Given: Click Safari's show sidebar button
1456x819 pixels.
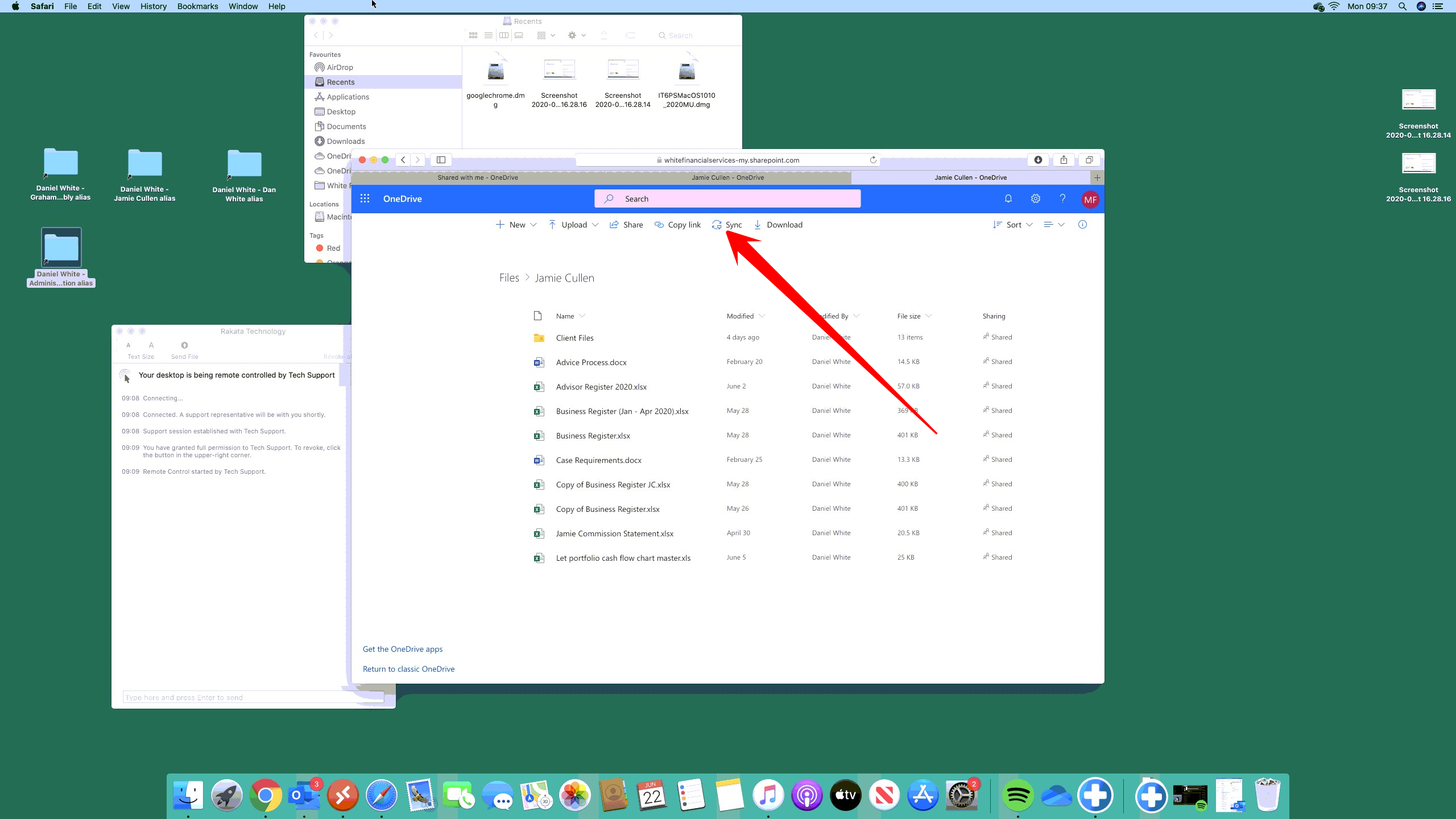Looking at the screenshot, I should coord(441,160).
